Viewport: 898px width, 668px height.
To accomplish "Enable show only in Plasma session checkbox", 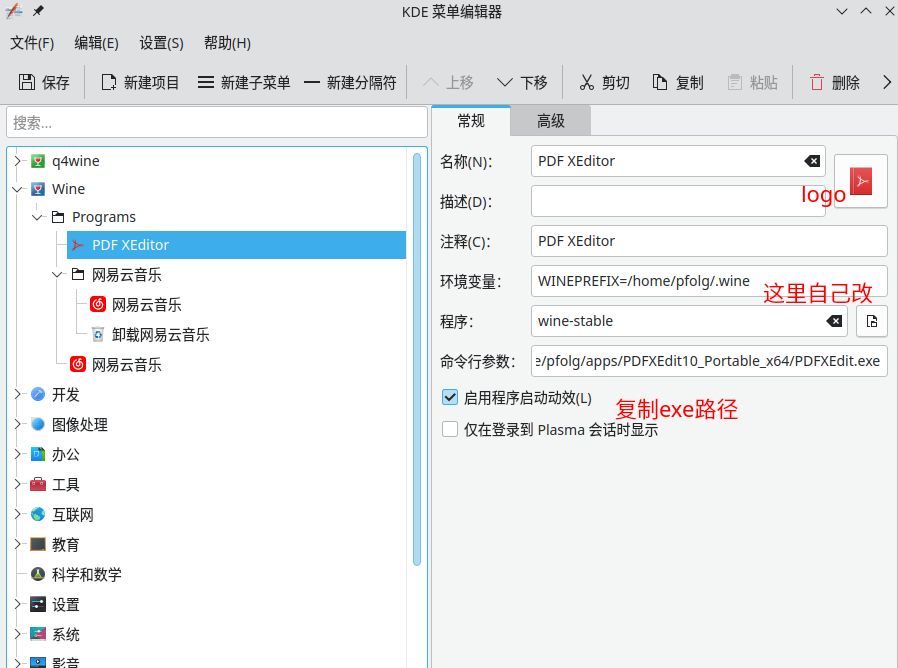I will coord(450,430).
